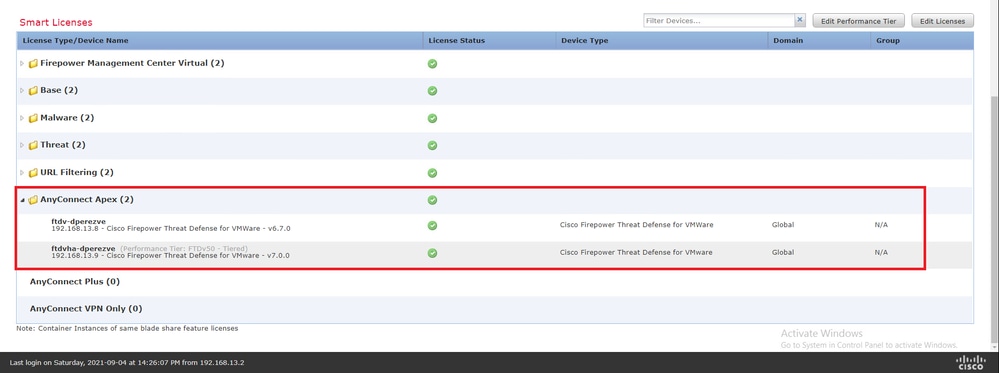The height and width of the screenshot is (373, 999).
Task: Click the Threat folder icon
Action: coord(33,145)
